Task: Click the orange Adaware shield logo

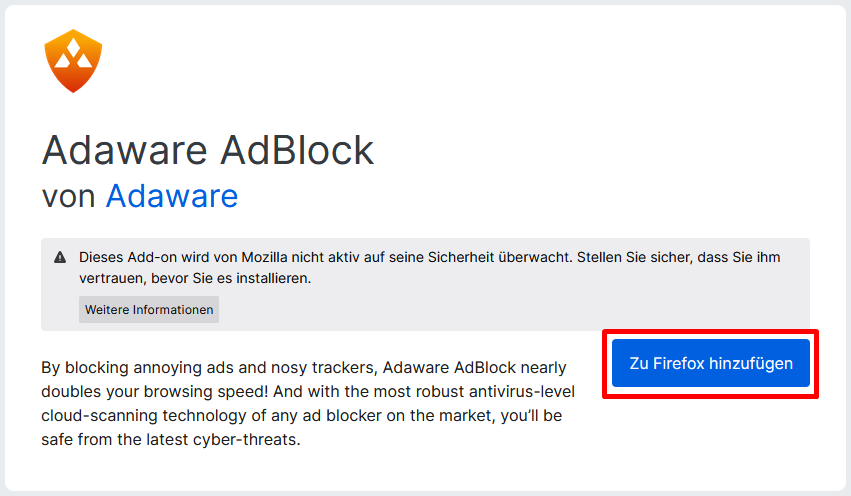Action: click(x=73, y=61)
